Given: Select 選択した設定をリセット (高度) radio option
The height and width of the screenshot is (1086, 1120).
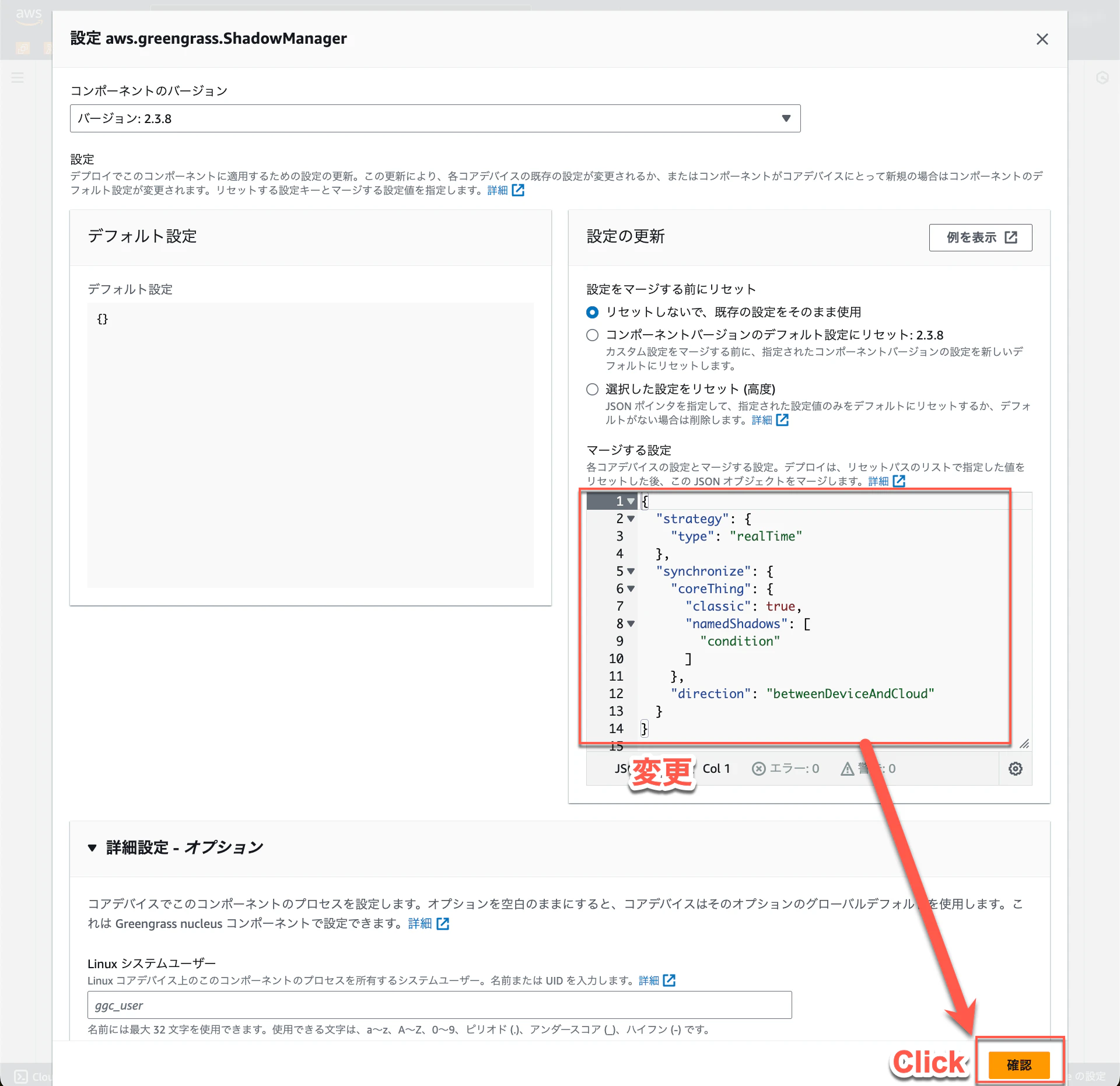Looking at the screenshot, I should [592, 389].
